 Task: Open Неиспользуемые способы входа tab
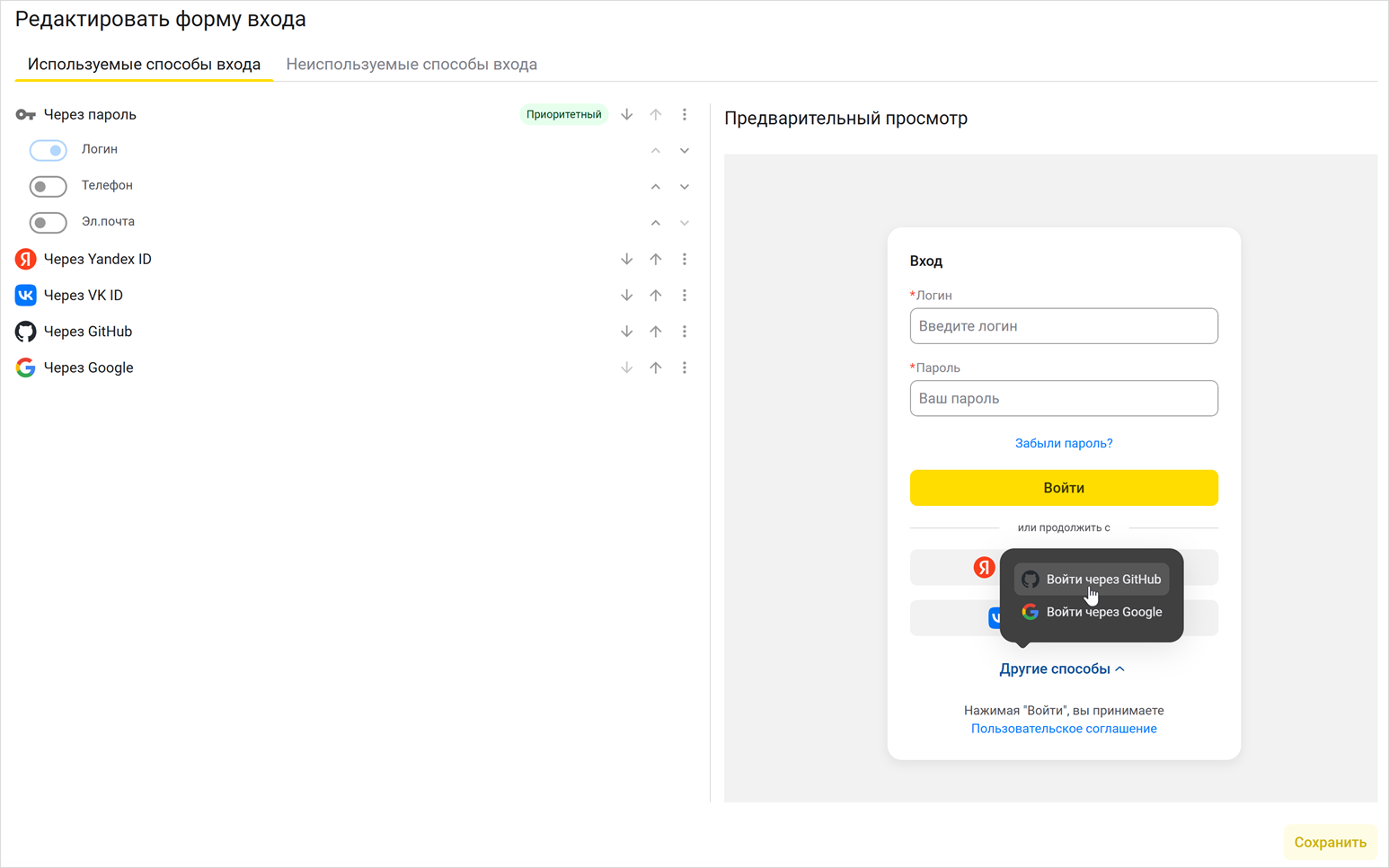(411, 64)
